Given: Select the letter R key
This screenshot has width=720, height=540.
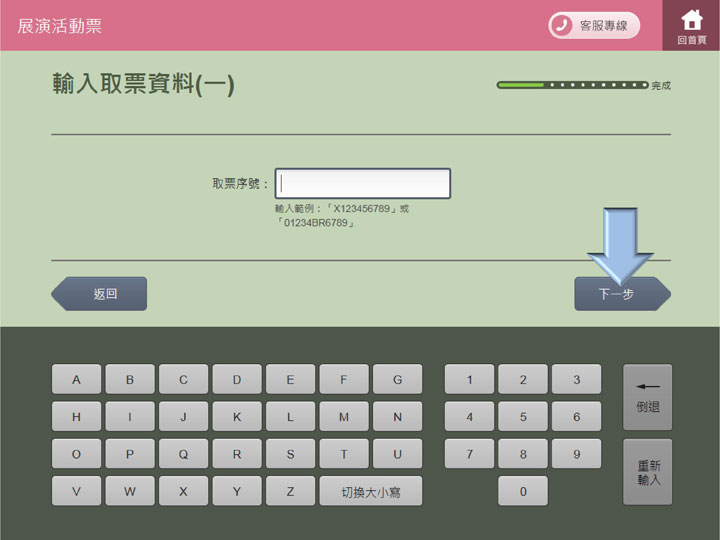Looking at the screenshot, I should 237,454.
